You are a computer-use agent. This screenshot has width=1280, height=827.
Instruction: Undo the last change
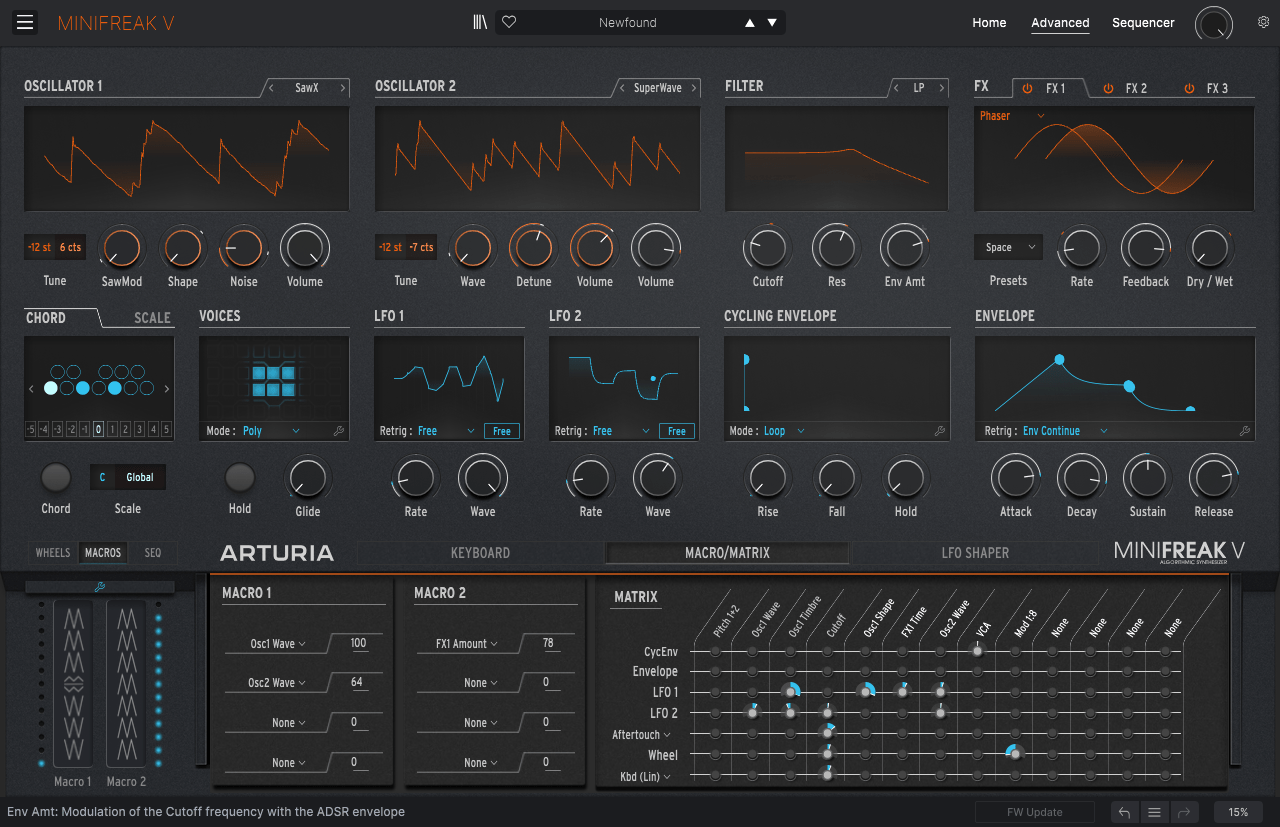click(x=1123, y=812)
